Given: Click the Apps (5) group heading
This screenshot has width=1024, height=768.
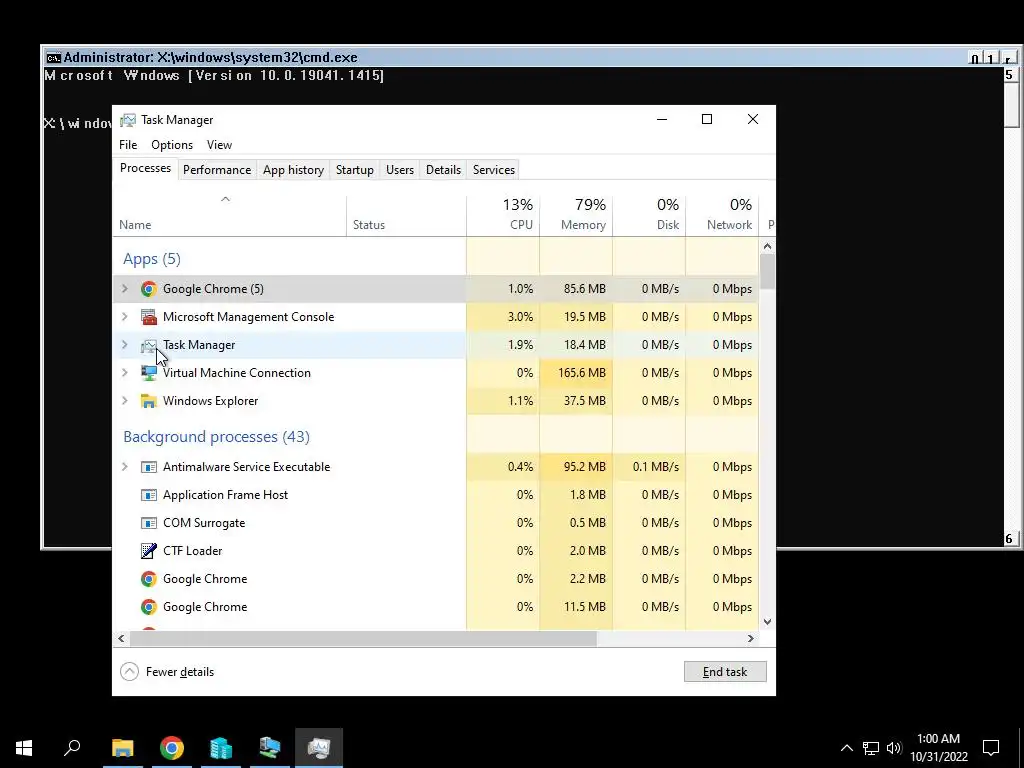Looking at the screenshot, I should point(152,259).
